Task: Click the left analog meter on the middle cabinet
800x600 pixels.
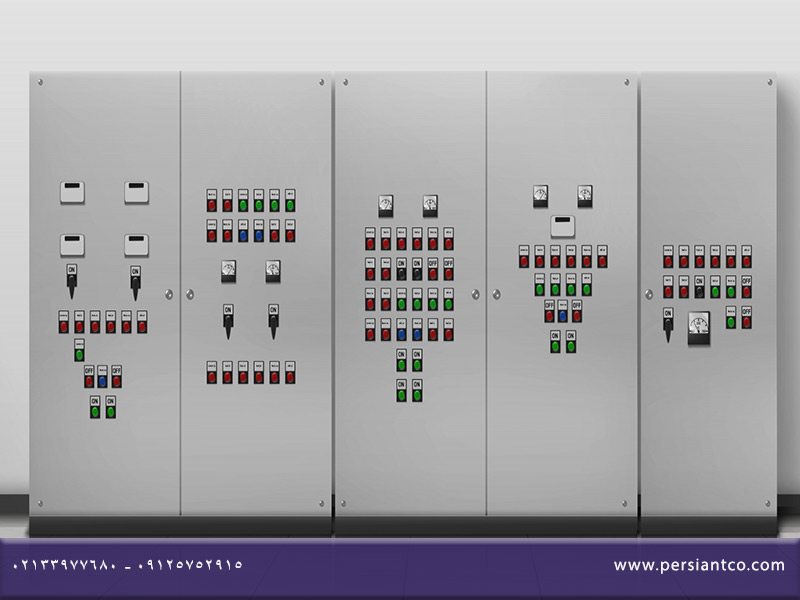Action: tap(386, 206)
